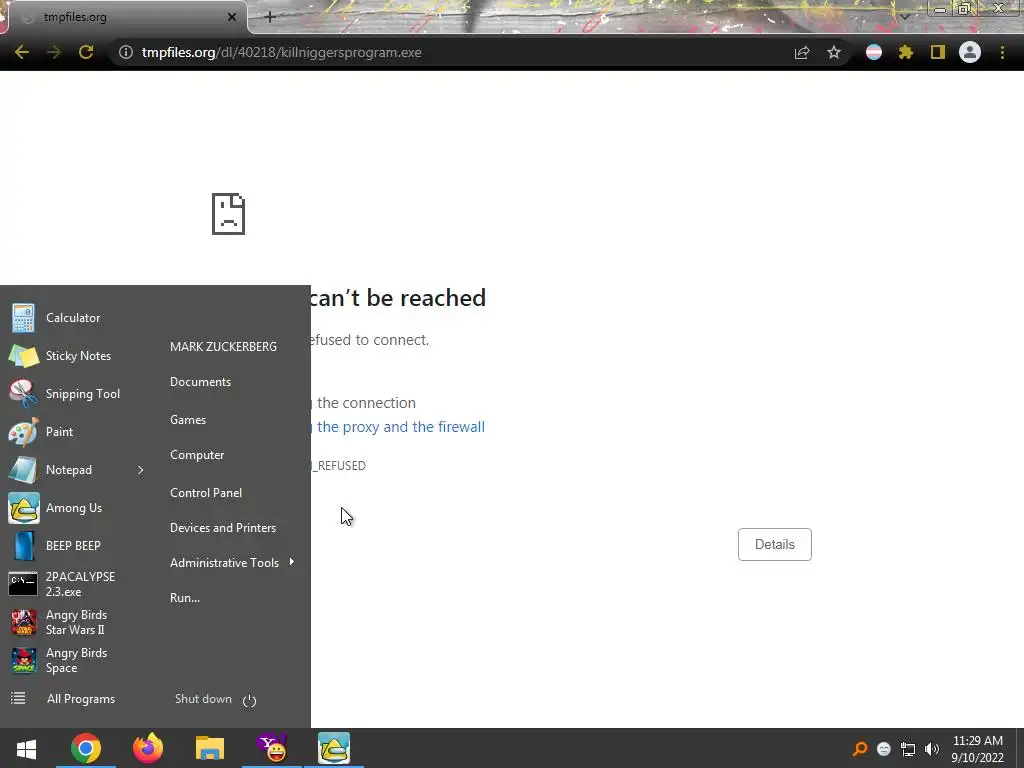Share this page using the share icon

[x=802, y=52]
